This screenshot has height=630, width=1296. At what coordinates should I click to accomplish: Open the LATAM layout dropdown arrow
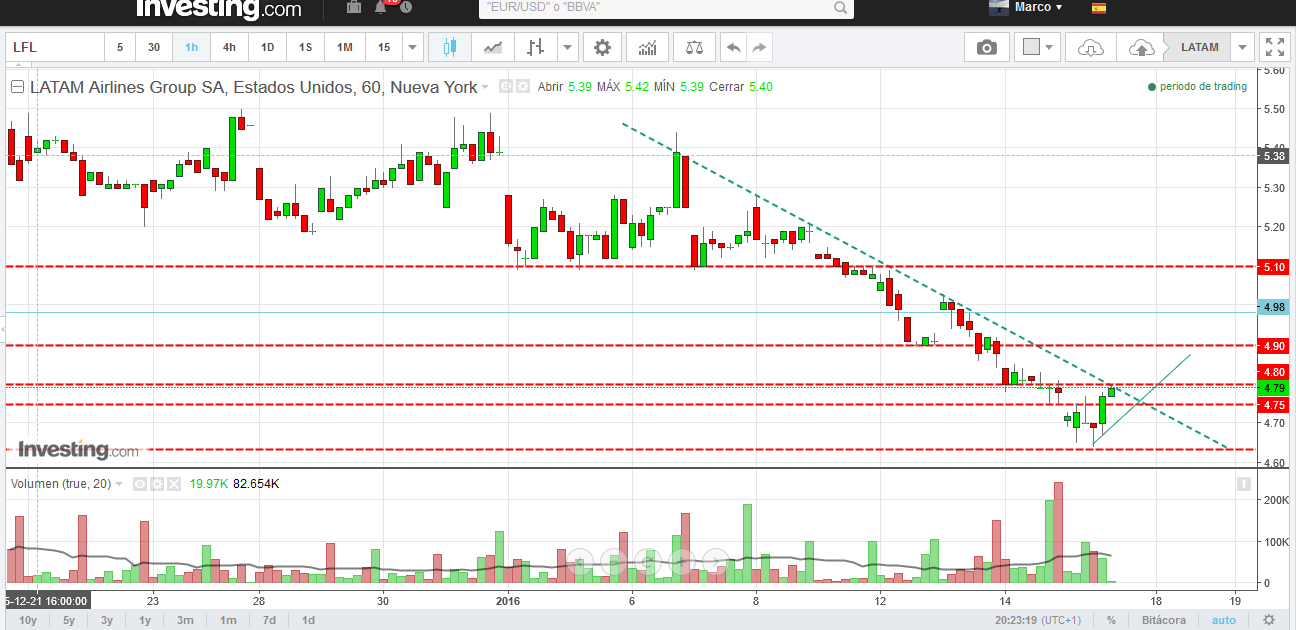[1243, 47]
